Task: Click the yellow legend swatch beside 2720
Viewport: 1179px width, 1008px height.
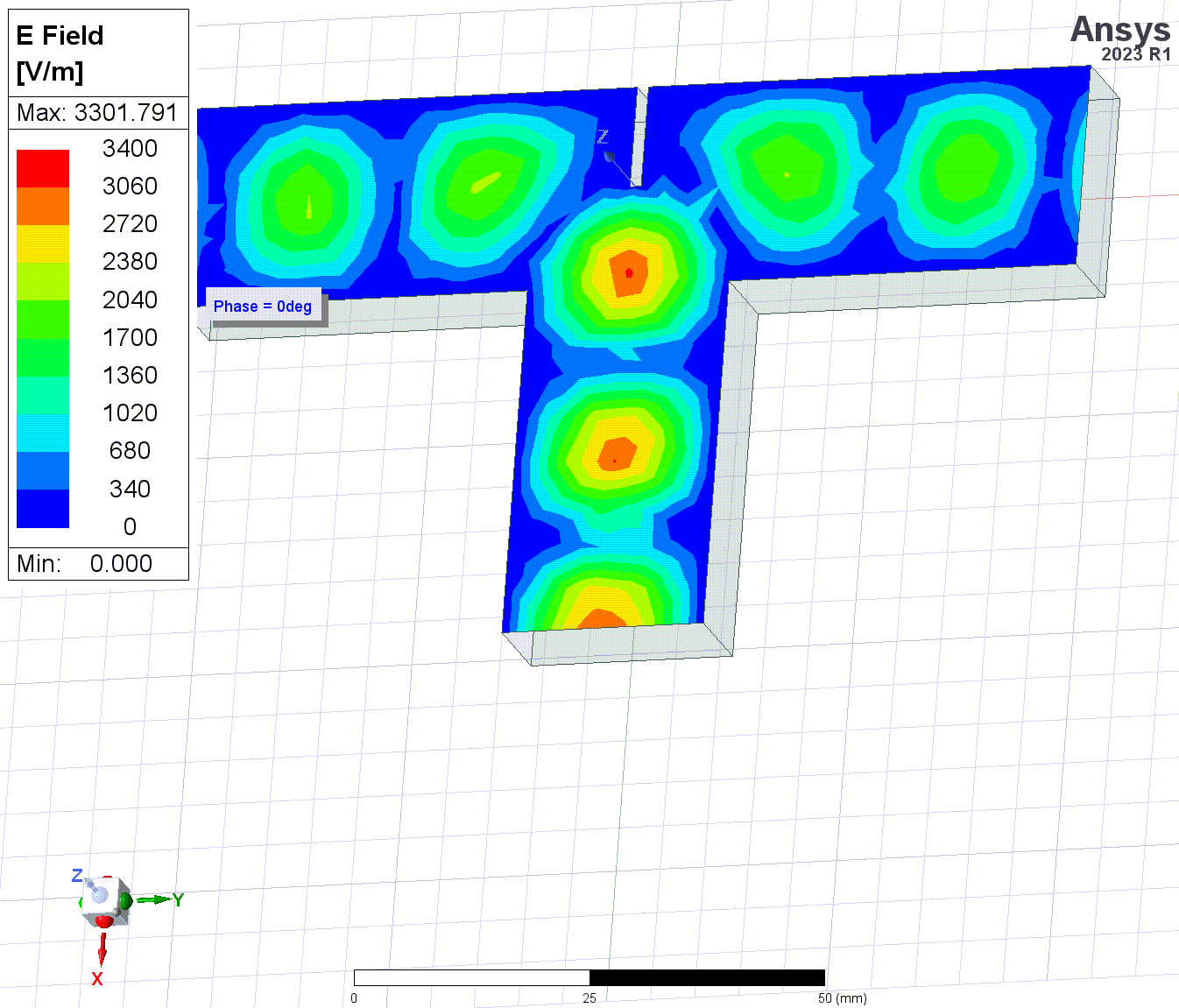Action: (43, 243)
